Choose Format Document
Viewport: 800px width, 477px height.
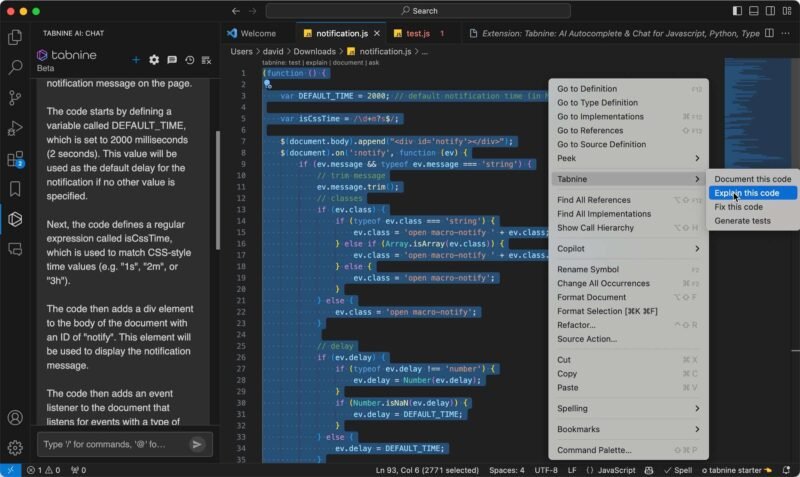pyautogui.click(x=628, y=297)
